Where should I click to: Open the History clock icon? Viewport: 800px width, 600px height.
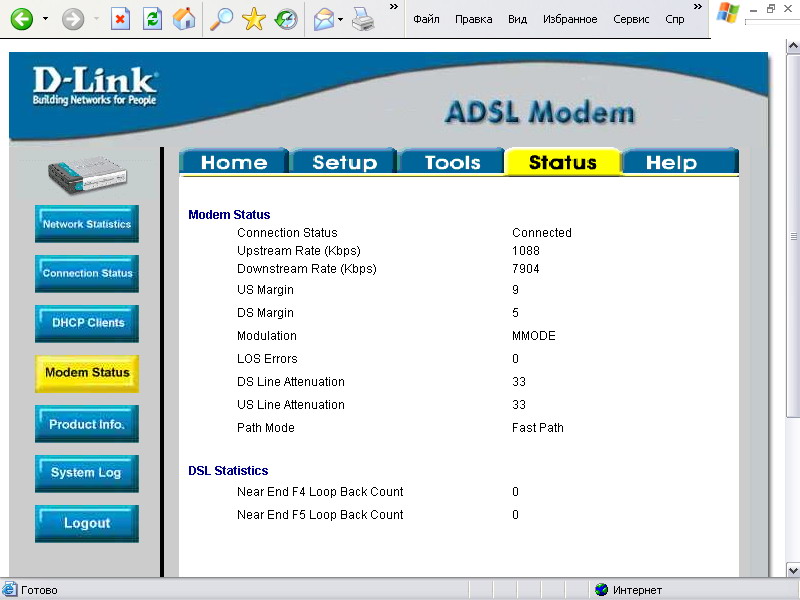pos(286,19)
